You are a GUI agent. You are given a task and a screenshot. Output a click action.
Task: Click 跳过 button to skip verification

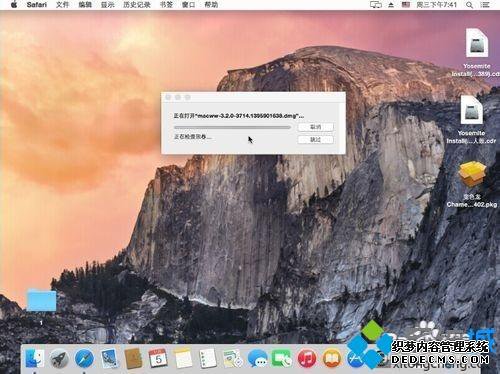(x=316, y=140)
